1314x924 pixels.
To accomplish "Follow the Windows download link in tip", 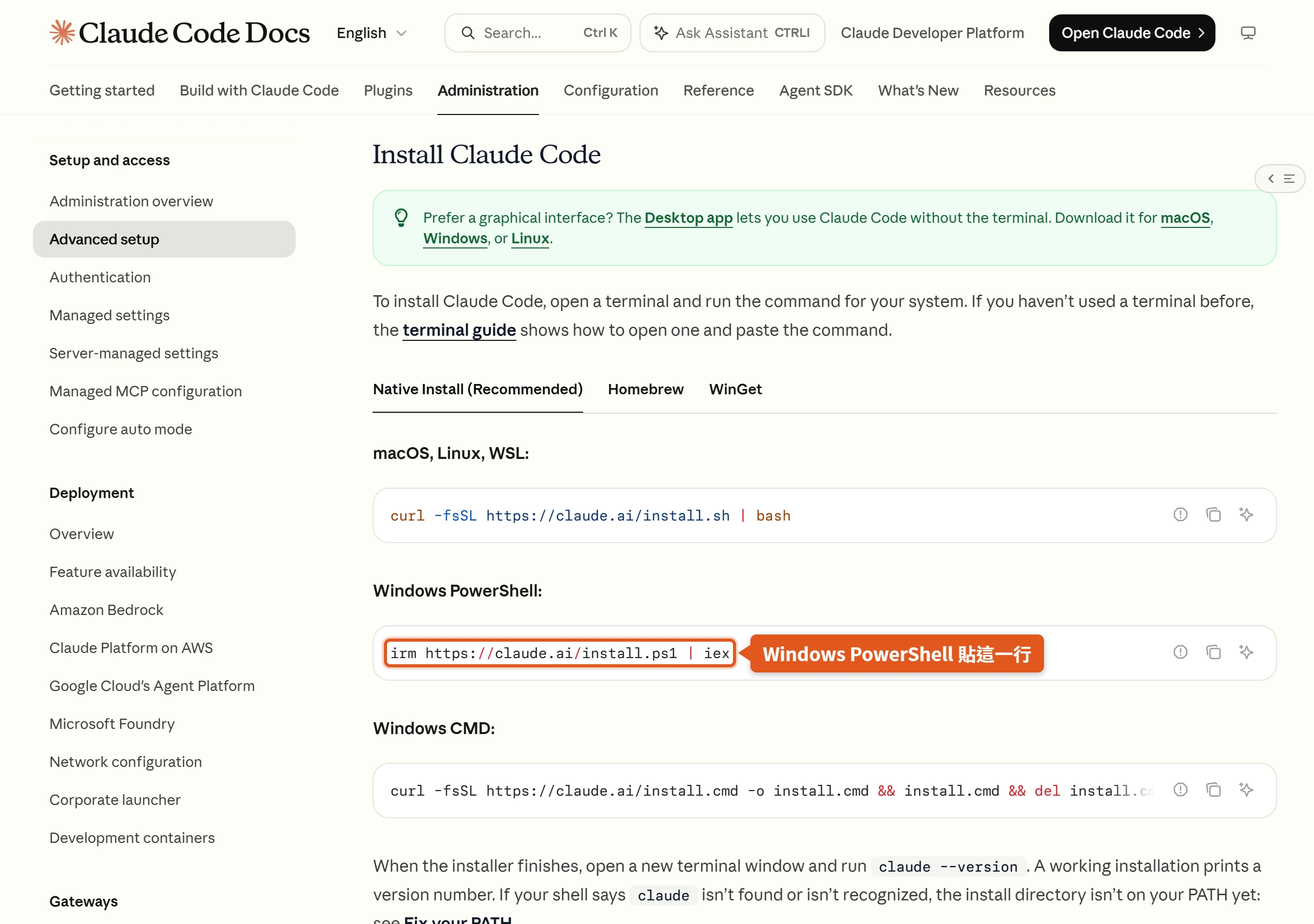I will click(x=455, y=239).
